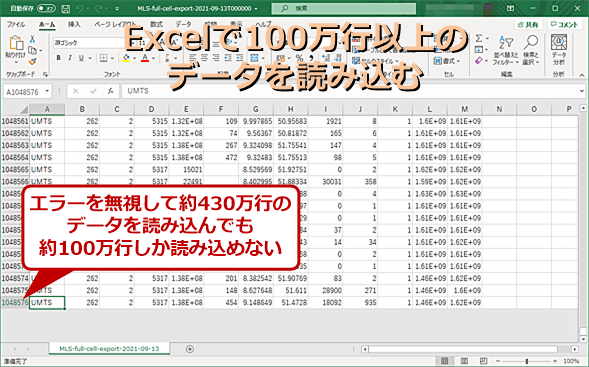Expand underline style dropdown arrow

[x=90, y=58]
